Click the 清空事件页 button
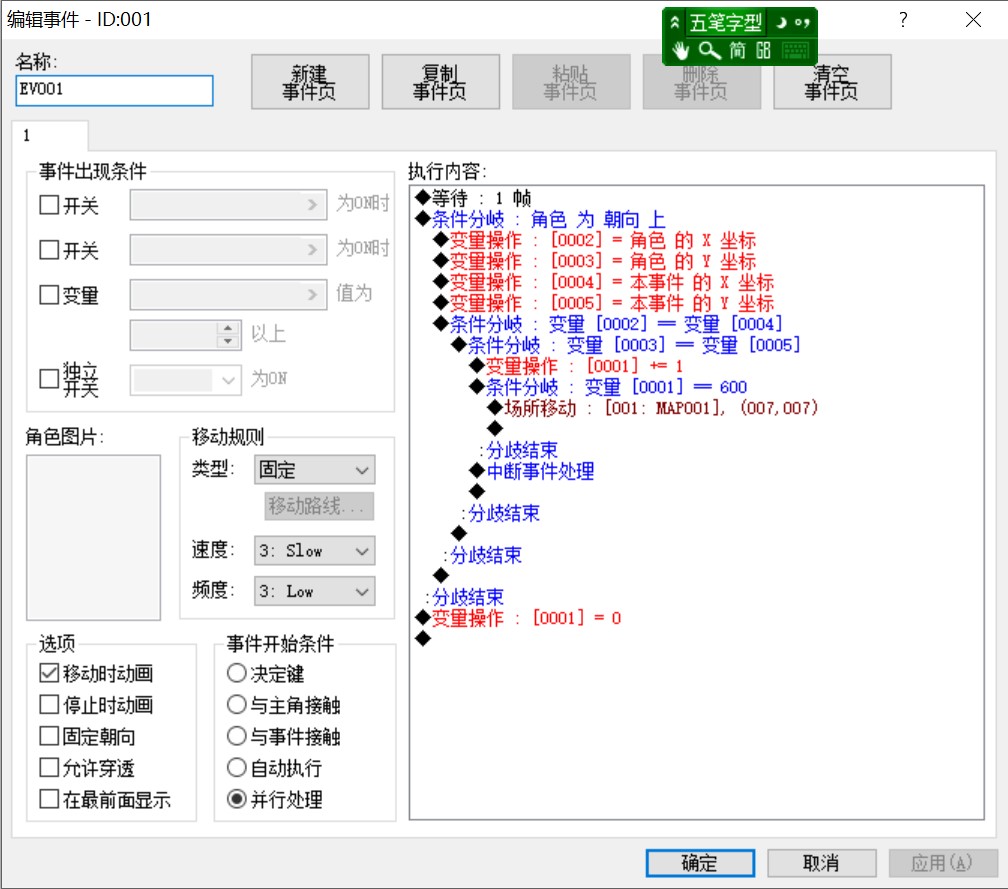The height and width of the screenshot is (889, 1008). [x=832, y=82]
